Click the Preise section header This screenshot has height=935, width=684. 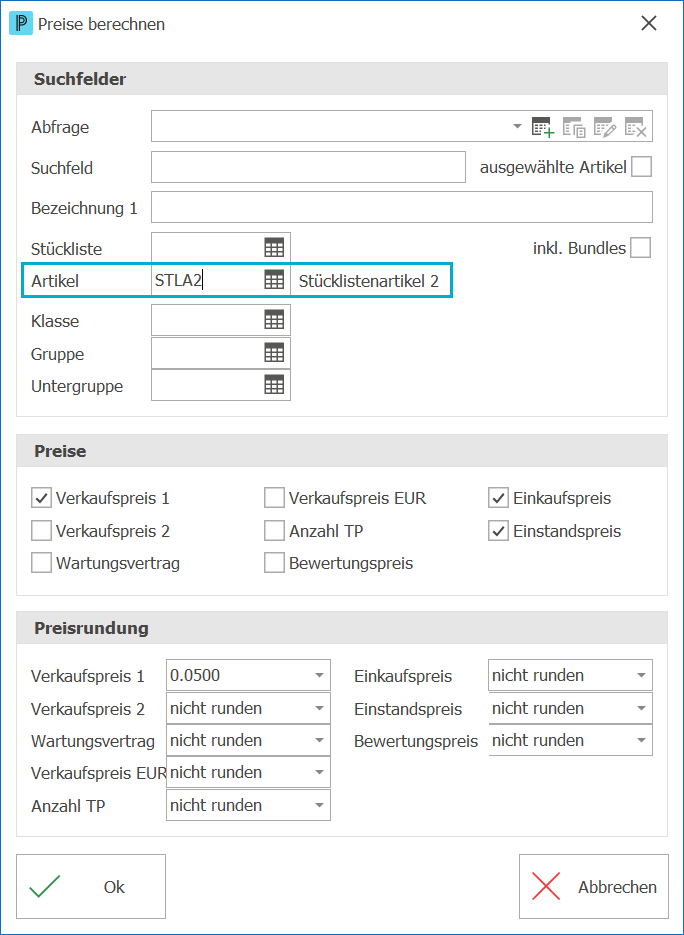[342, 451]
